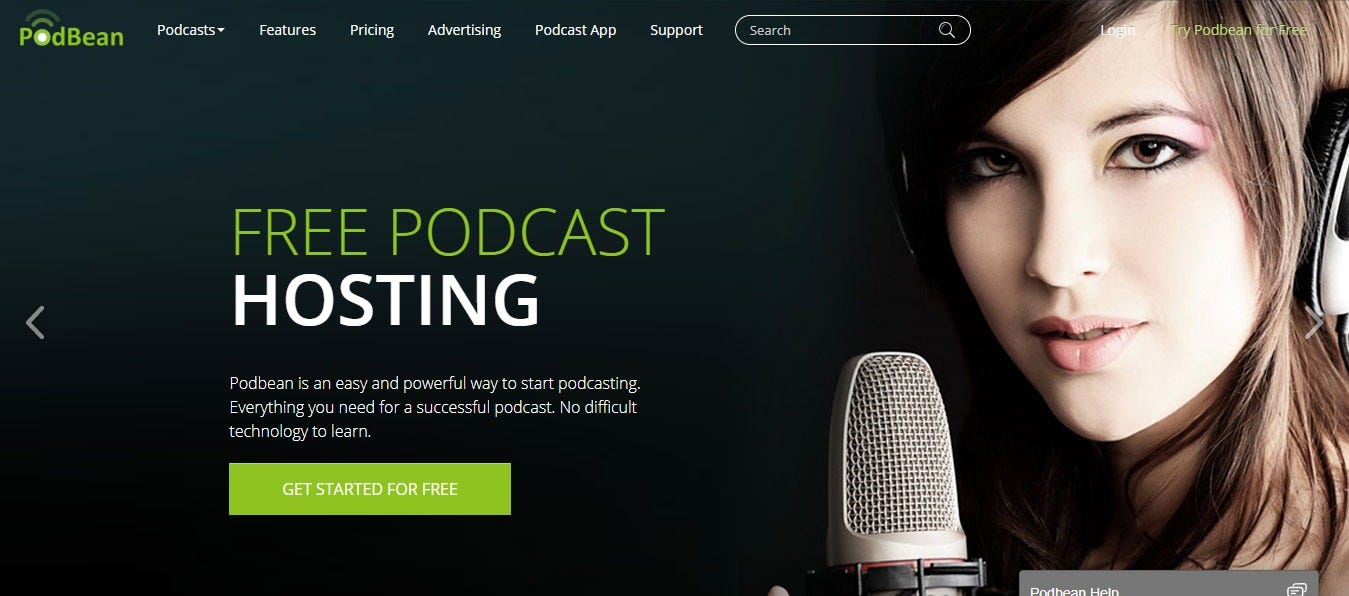This screenshot has height=596, width=1349.
Task: Click the woman with microphone hero image
Action: [1090, 300]
